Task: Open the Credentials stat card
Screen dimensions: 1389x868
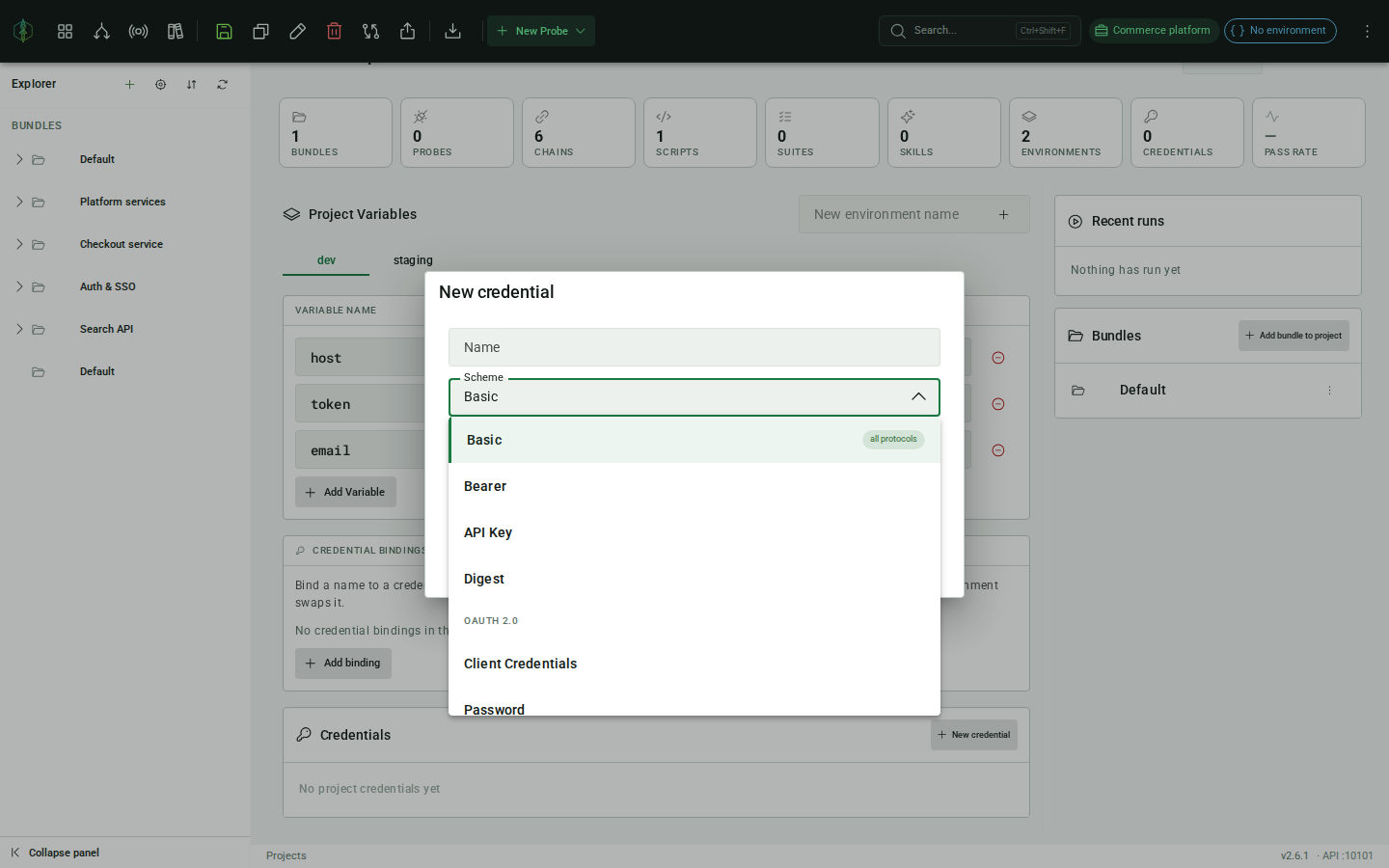Action: [1187, 132]
